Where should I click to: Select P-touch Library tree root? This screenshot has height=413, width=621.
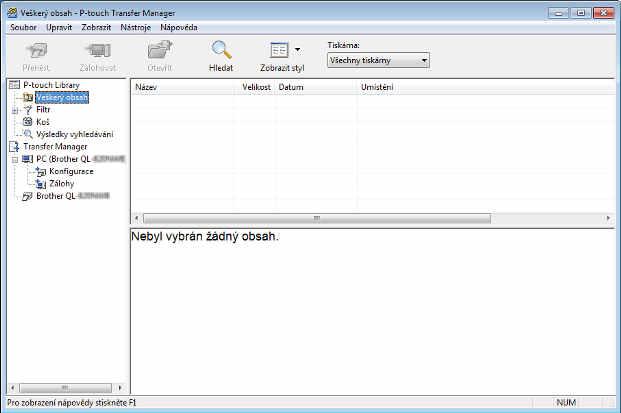pyautogui.click(x=51, y=85)
